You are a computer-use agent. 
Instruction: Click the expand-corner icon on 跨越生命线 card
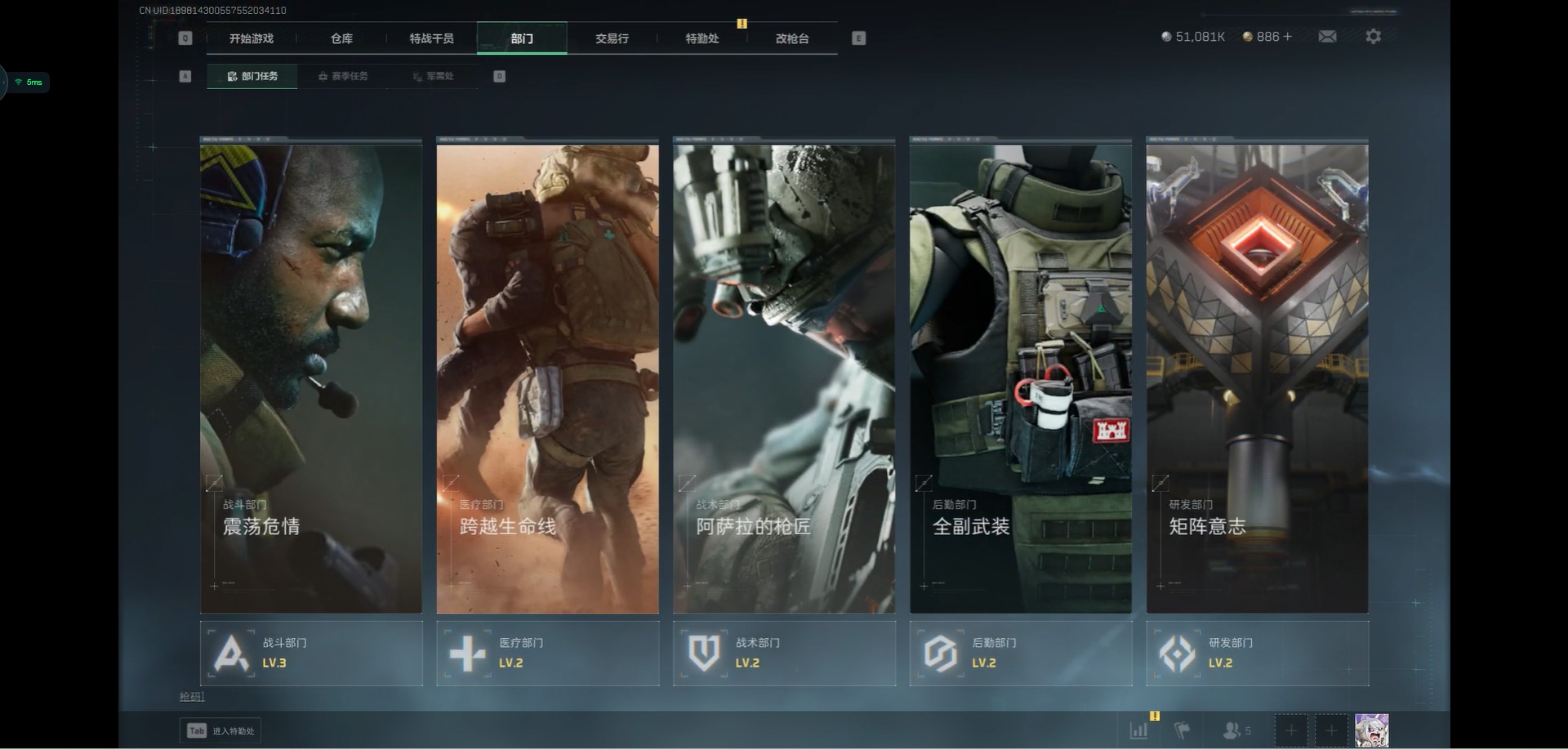click(x=451, y=483)
